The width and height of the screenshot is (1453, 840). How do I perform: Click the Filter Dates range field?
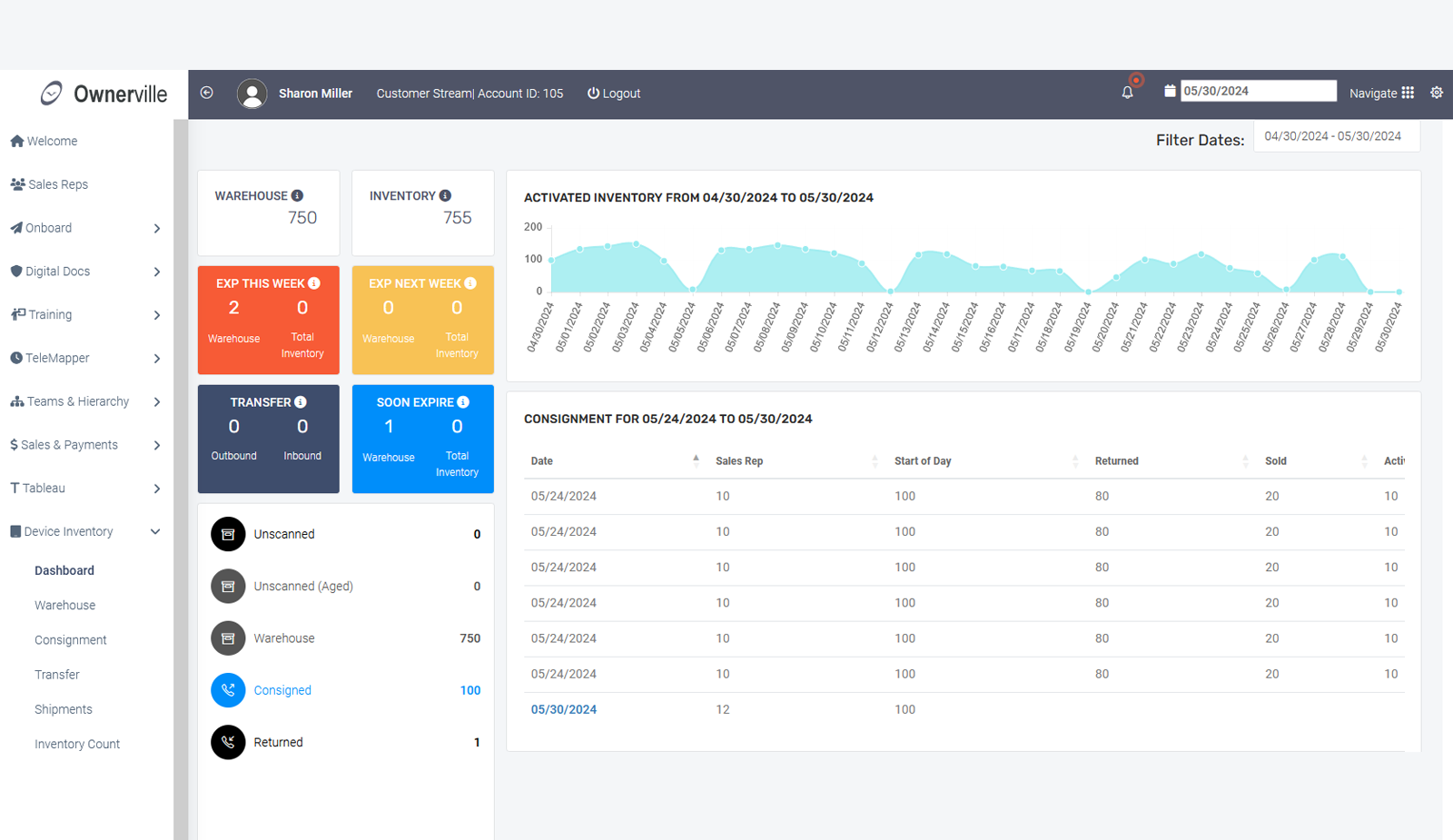1336,136
